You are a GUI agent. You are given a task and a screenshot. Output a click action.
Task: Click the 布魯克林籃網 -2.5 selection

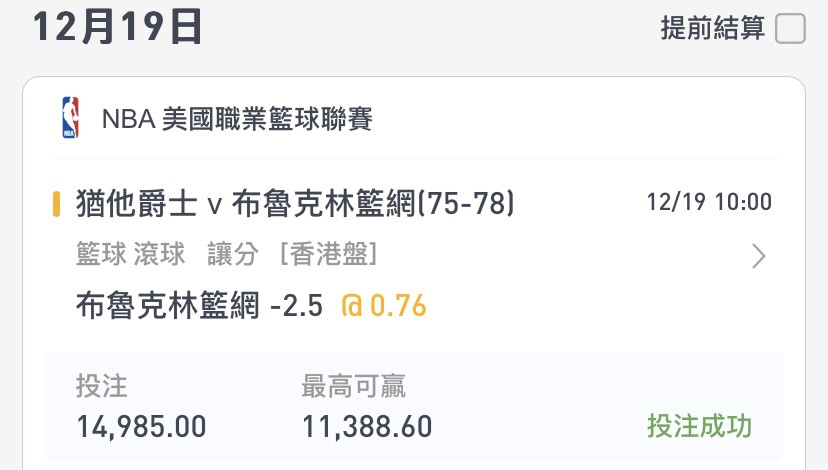[x=199, y=305]
